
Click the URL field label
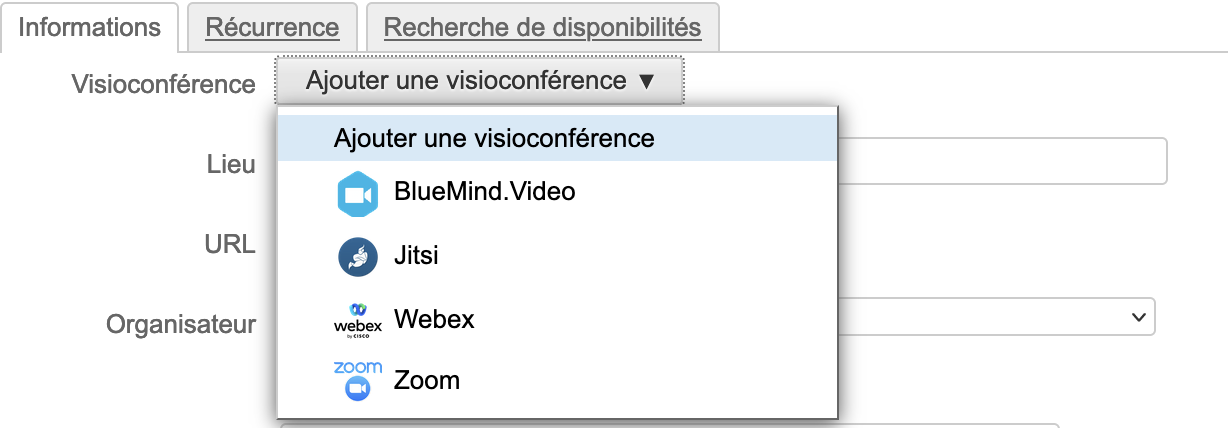coord(231,245)
